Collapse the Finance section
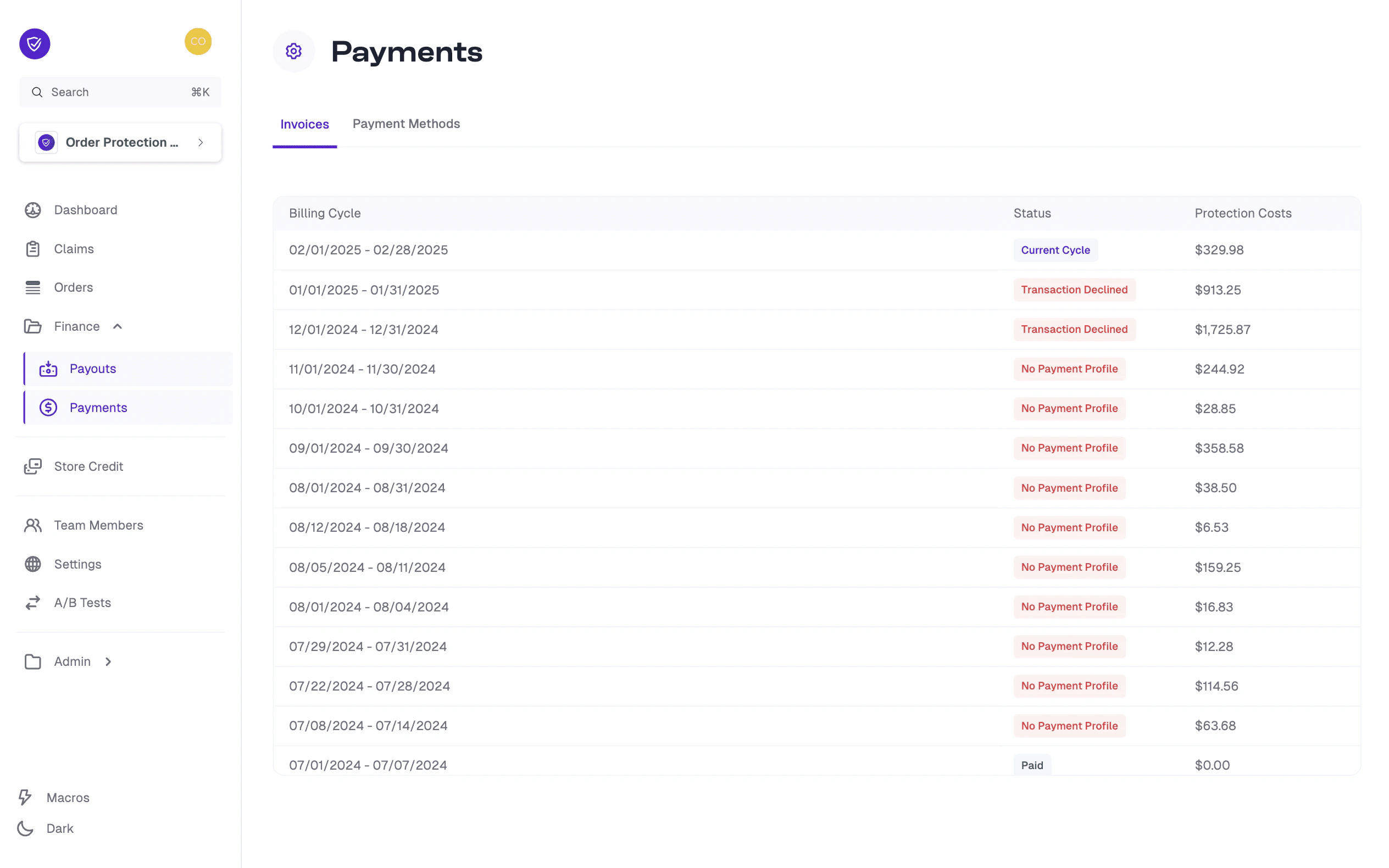The width and height of the screenshot is (1389, 868). 118,326
